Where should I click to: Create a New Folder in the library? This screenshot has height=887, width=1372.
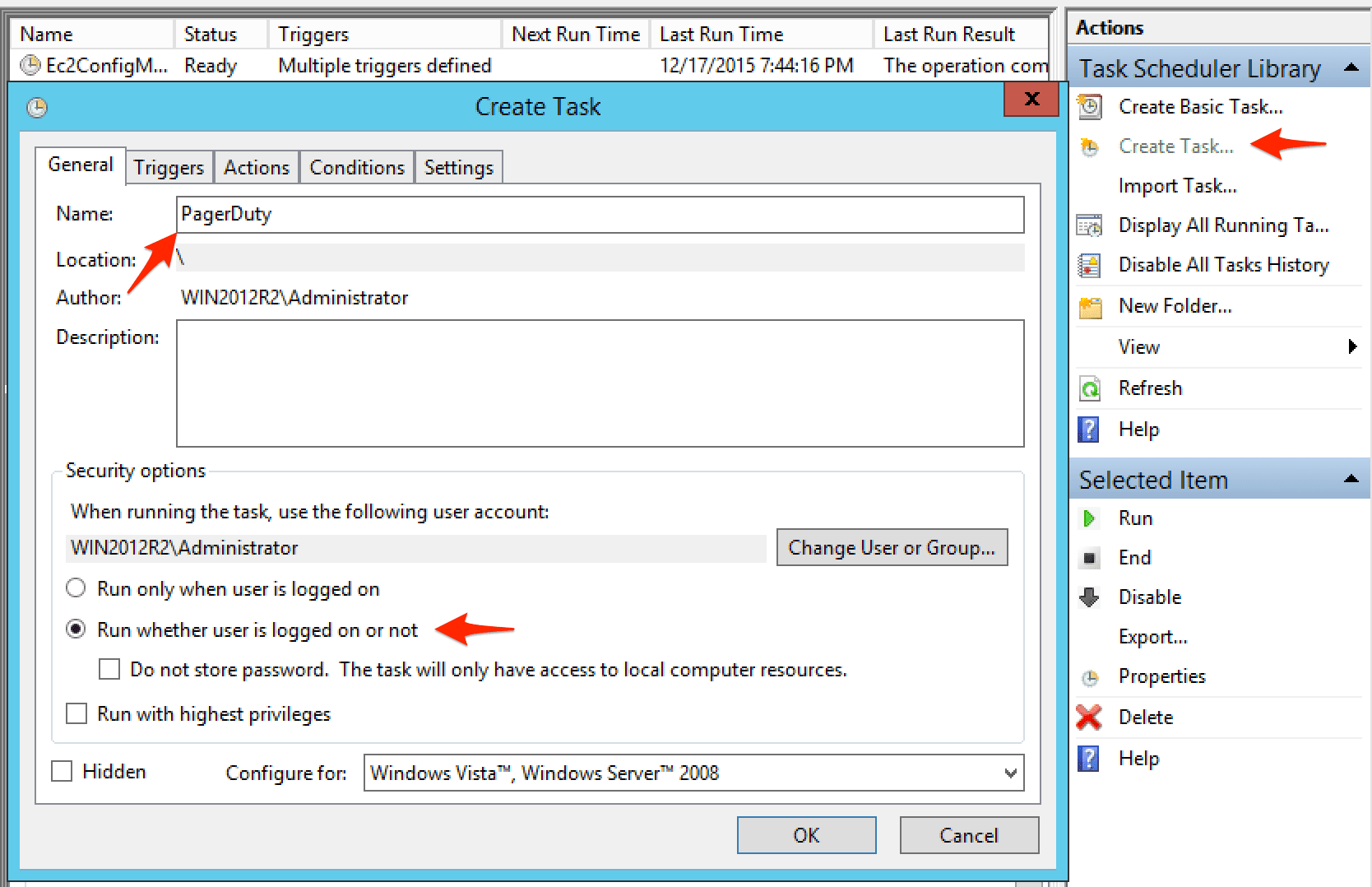(1175, 305)
